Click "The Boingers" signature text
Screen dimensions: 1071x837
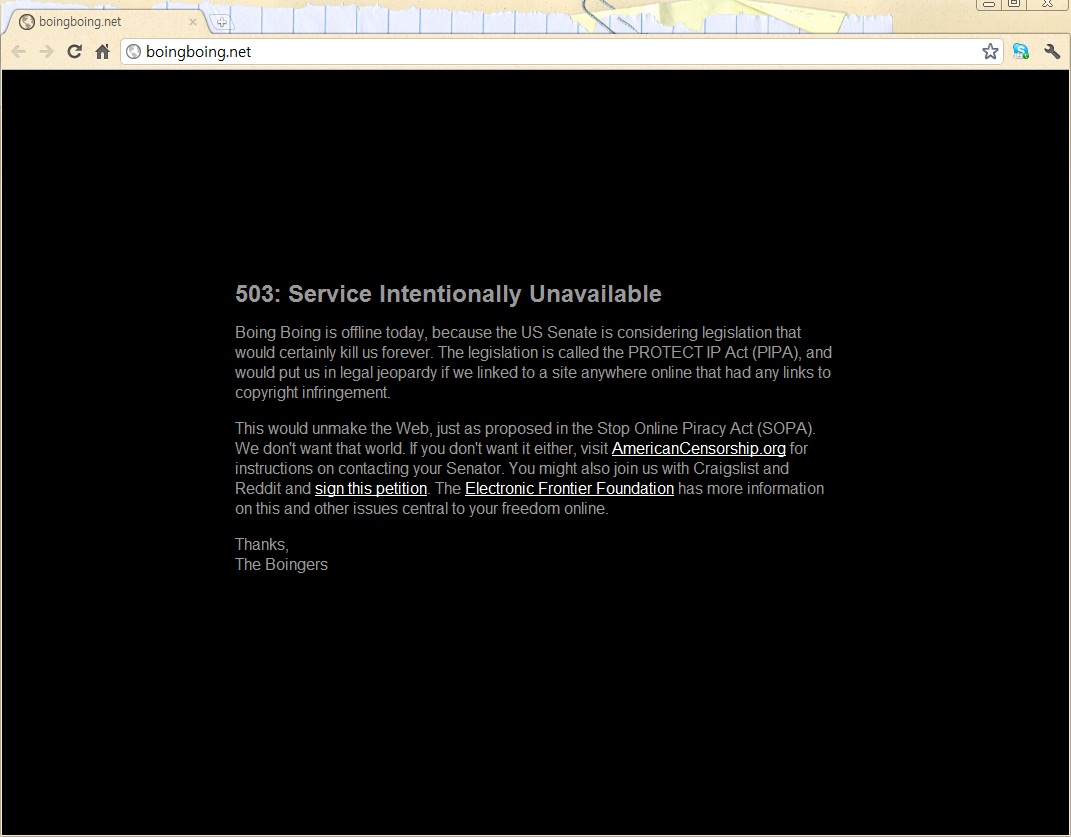(x=281, y=565)
